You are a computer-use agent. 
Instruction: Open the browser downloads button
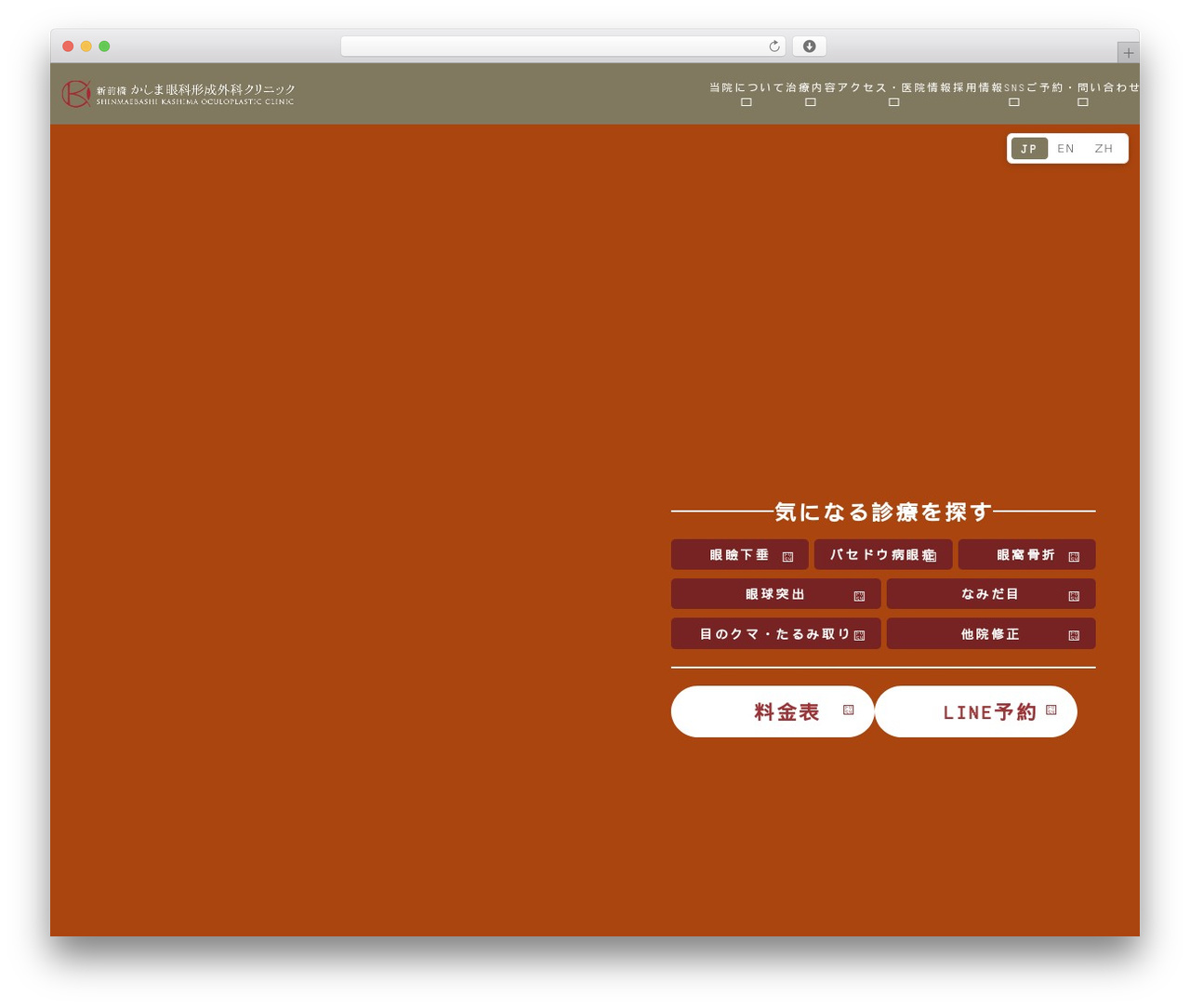(x=810, y=46)
